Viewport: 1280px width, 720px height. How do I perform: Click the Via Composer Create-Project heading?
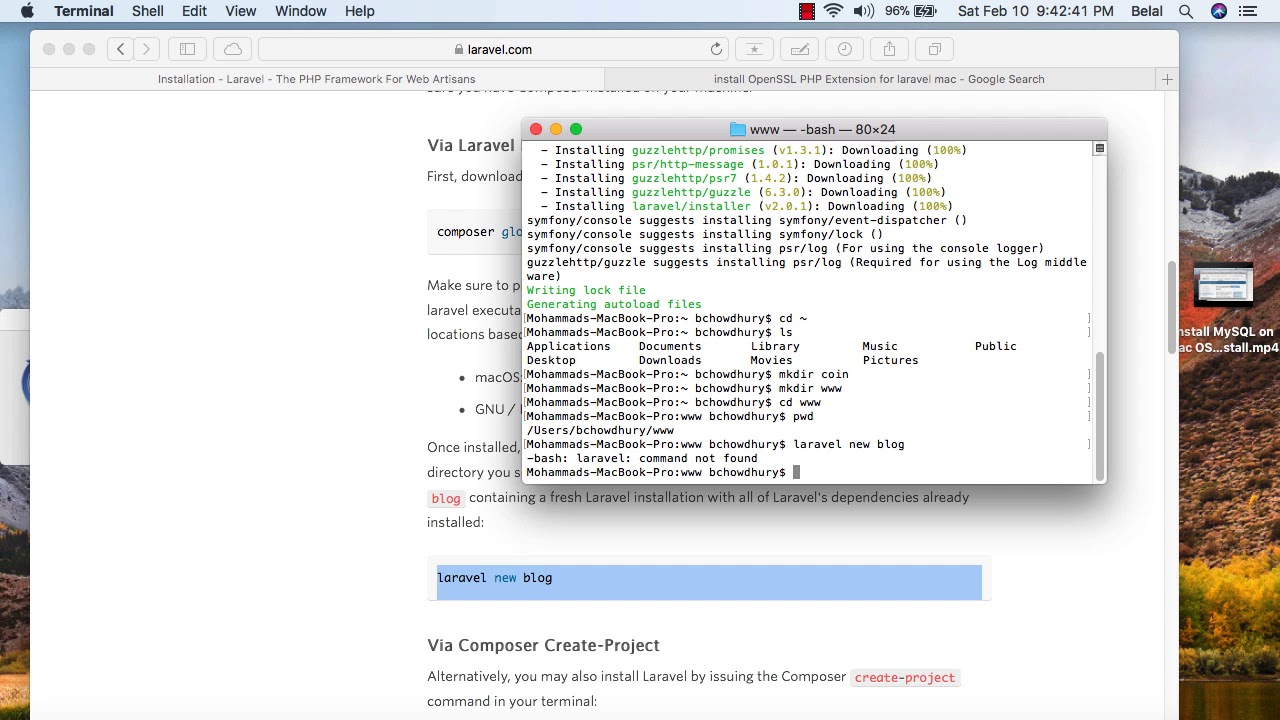(x=543, y=645)
